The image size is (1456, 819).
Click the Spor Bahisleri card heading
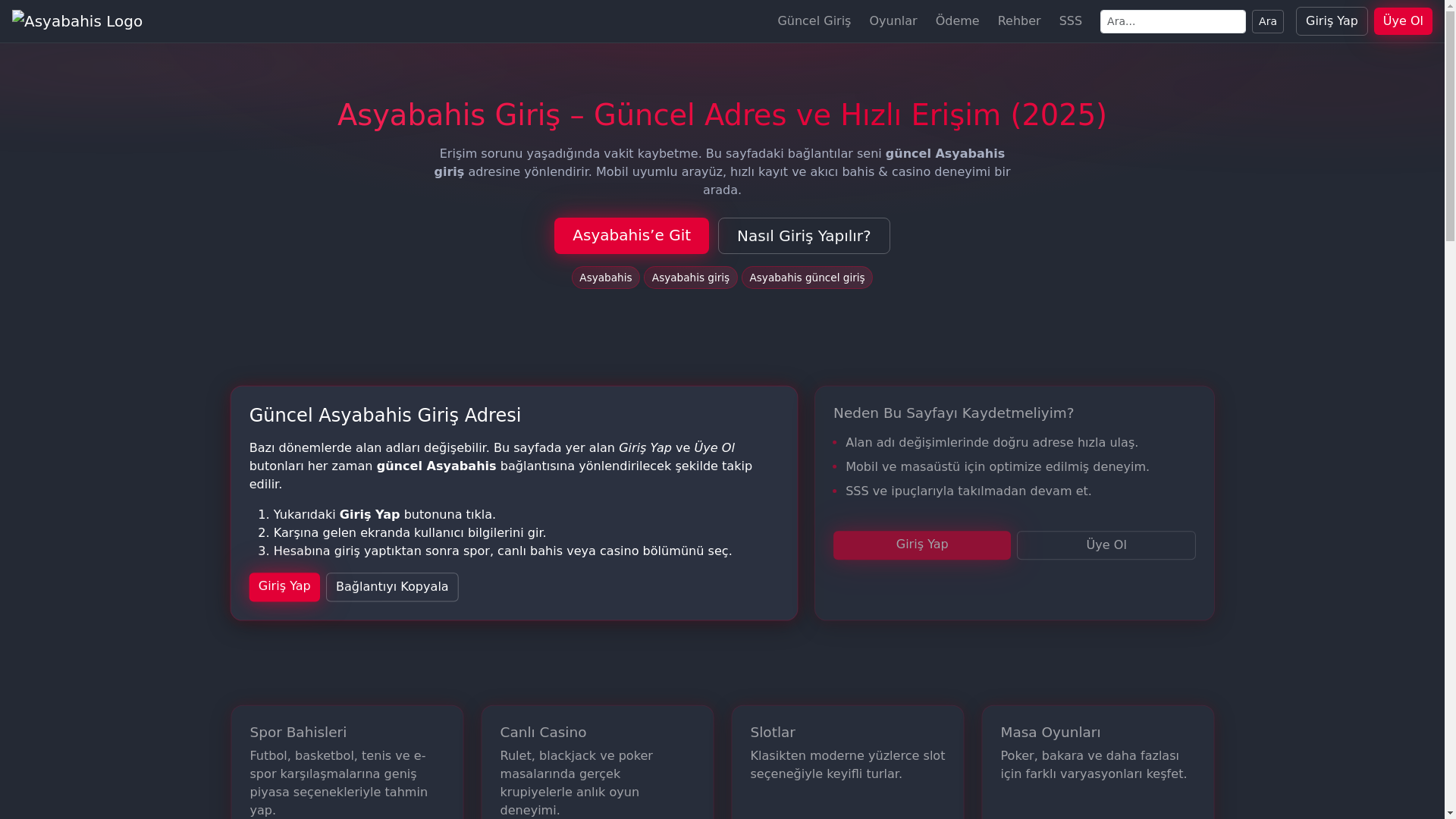[298, 733]
